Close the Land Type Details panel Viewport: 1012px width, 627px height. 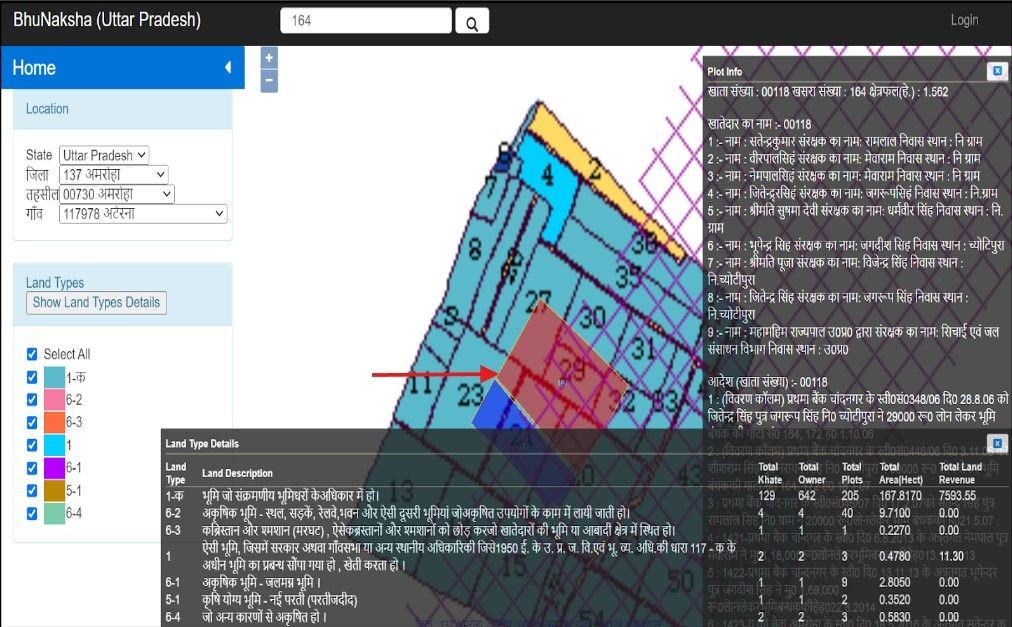[996, 443]
